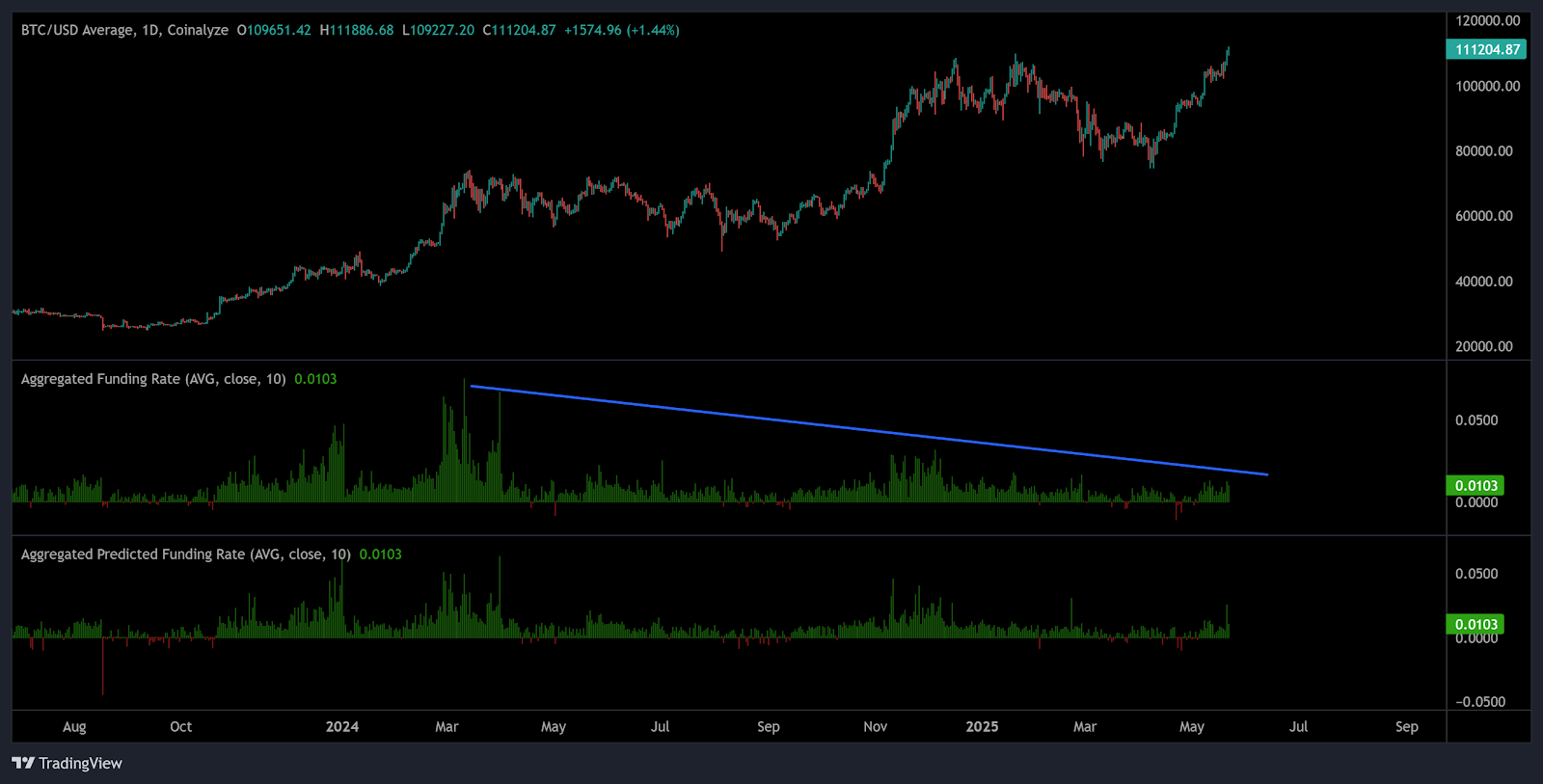Select the BTC/USD Average chart title
This screenshot has width=1543, height=784.
(124, 30)
